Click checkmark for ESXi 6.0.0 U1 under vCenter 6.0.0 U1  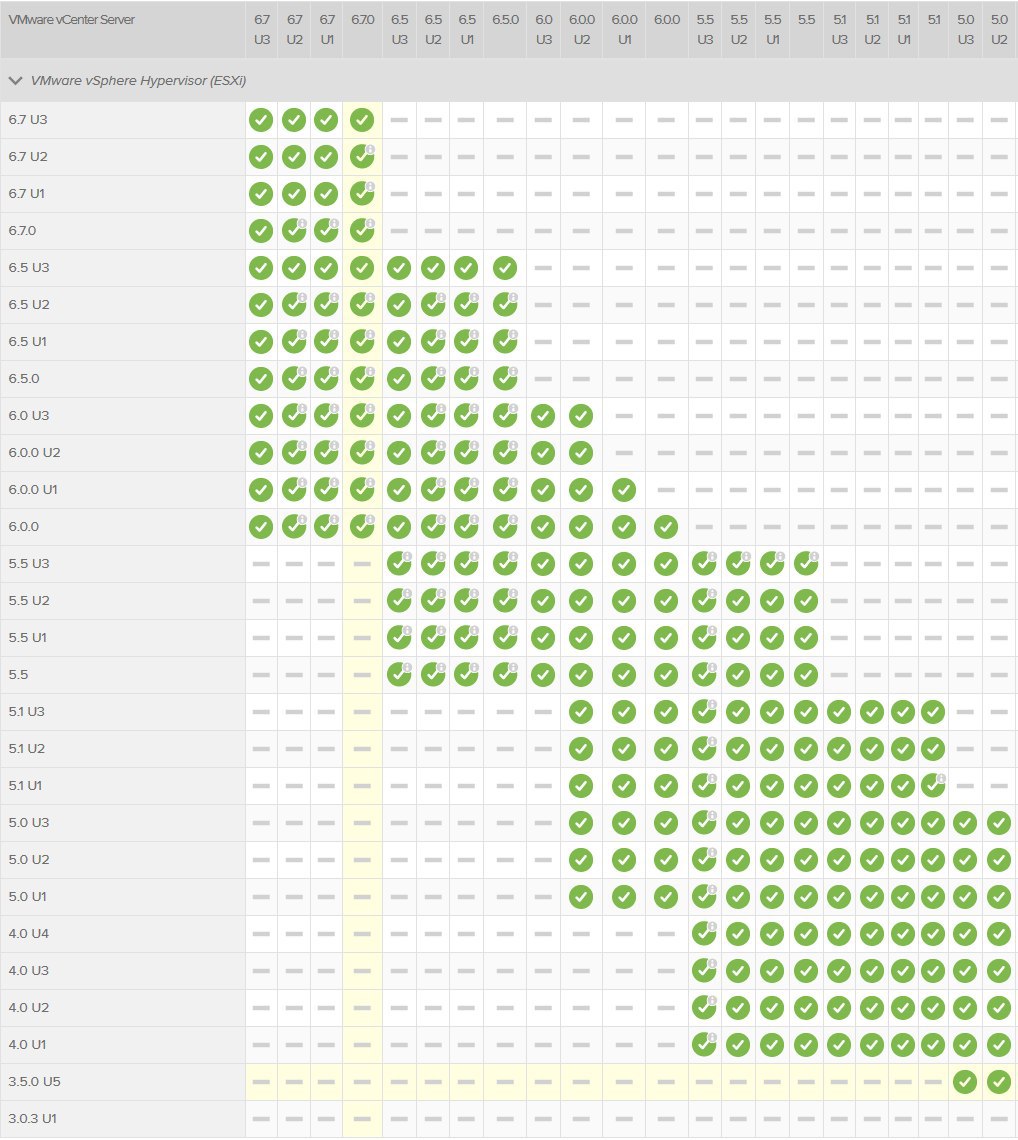(623, 490)
